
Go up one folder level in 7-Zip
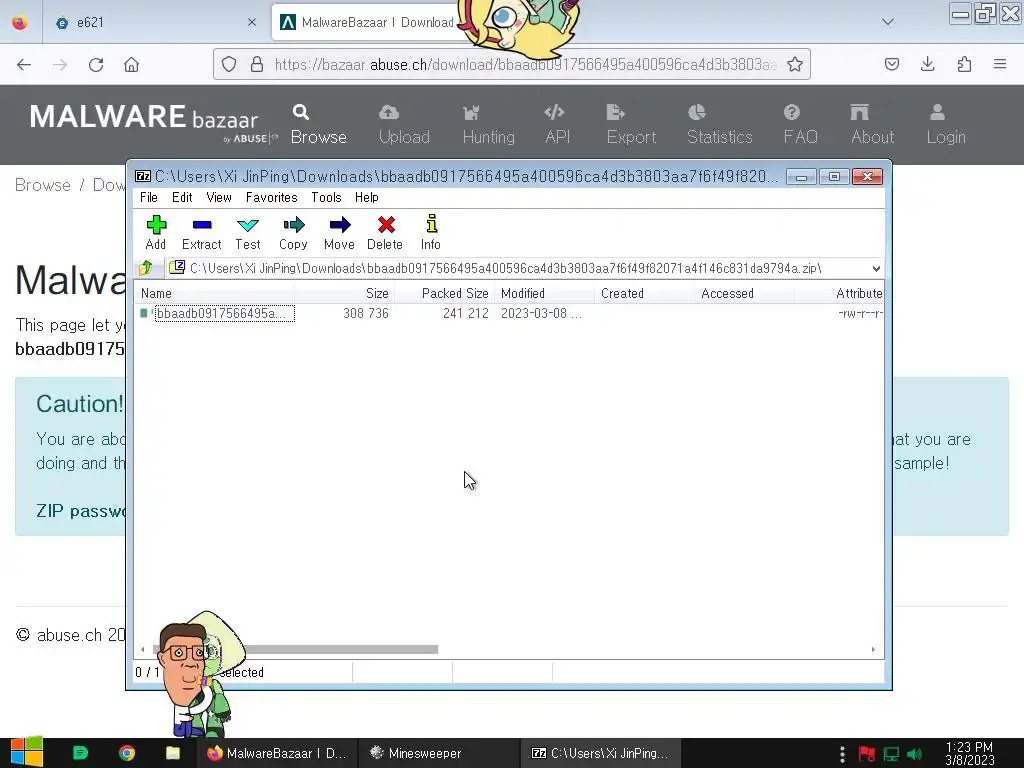[145, 268]
